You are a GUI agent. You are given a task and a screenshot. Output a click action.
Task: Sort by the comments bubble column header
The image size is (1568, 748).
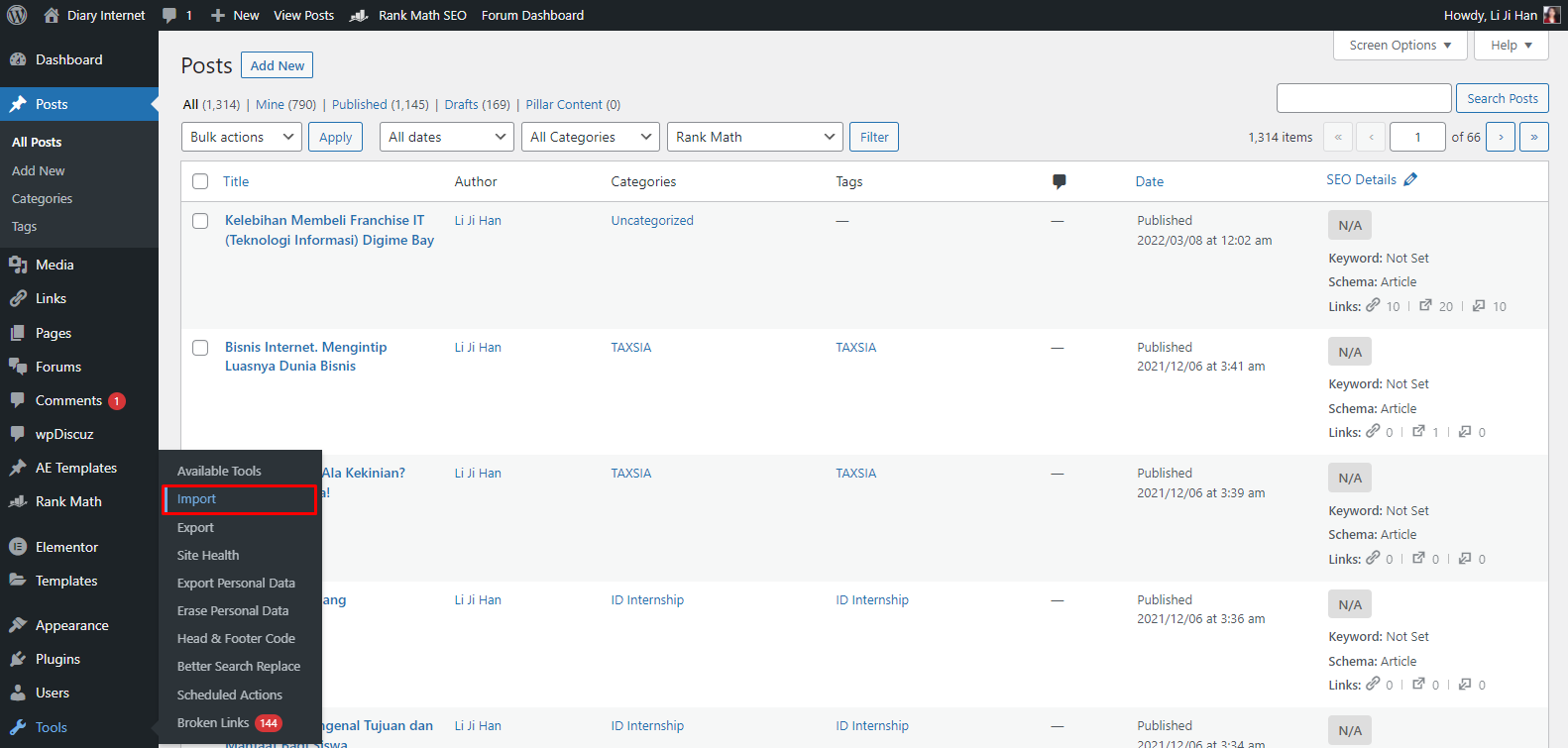(1059, 181)
